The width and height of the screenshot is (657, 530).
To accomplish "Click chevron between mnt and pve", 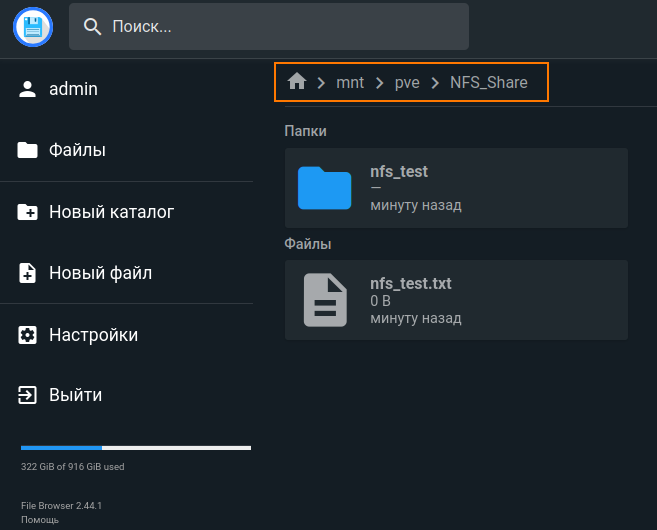I will tap(379, 83).
